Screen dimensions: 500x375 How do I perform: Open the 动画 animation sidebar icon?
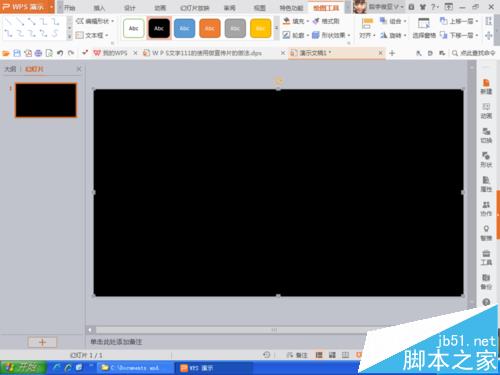pyautogui.click(x=486, y=111)
